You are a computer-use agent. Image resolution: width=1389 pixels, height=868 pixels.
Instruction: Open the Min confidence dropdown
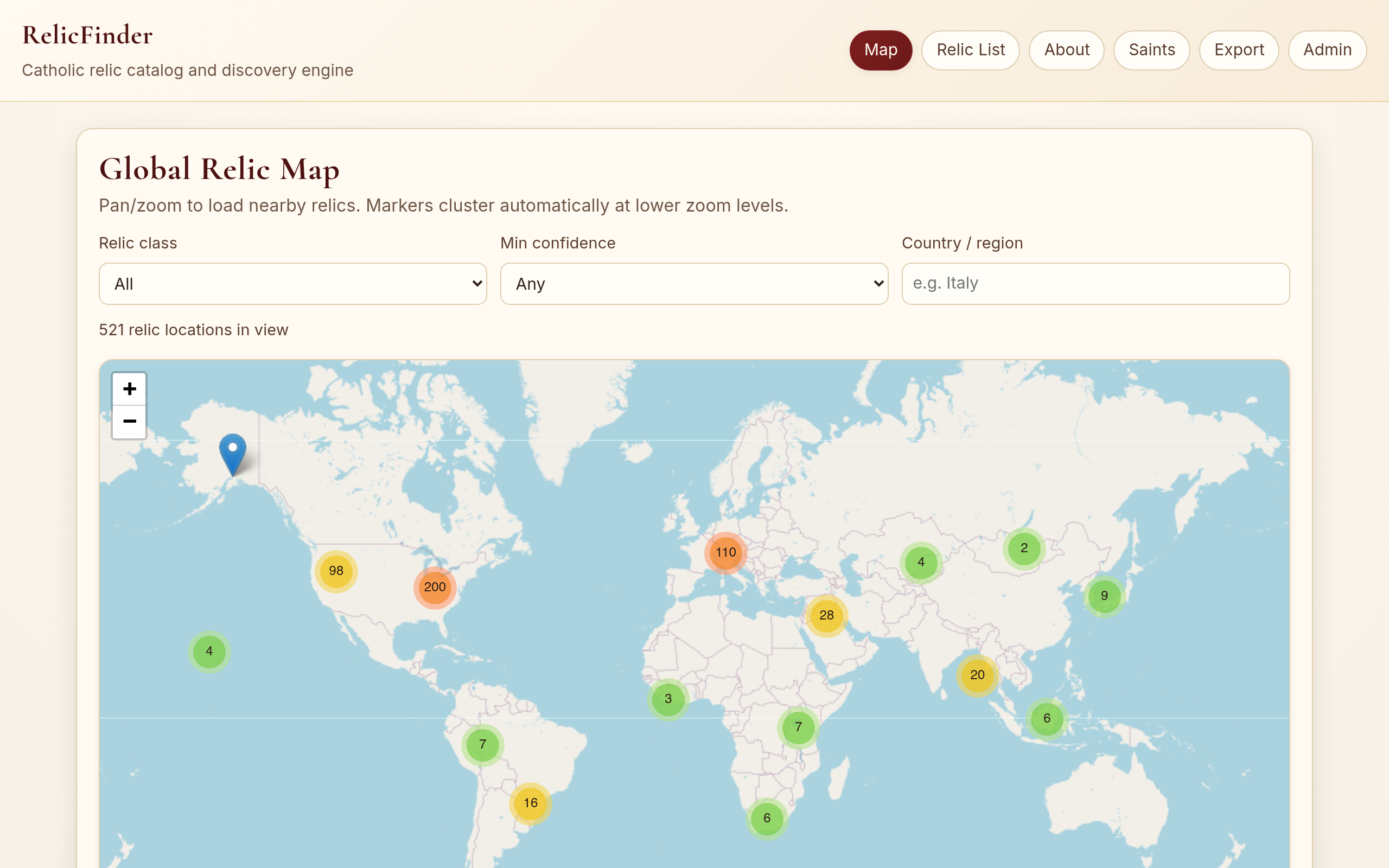[x=693, y=284]
